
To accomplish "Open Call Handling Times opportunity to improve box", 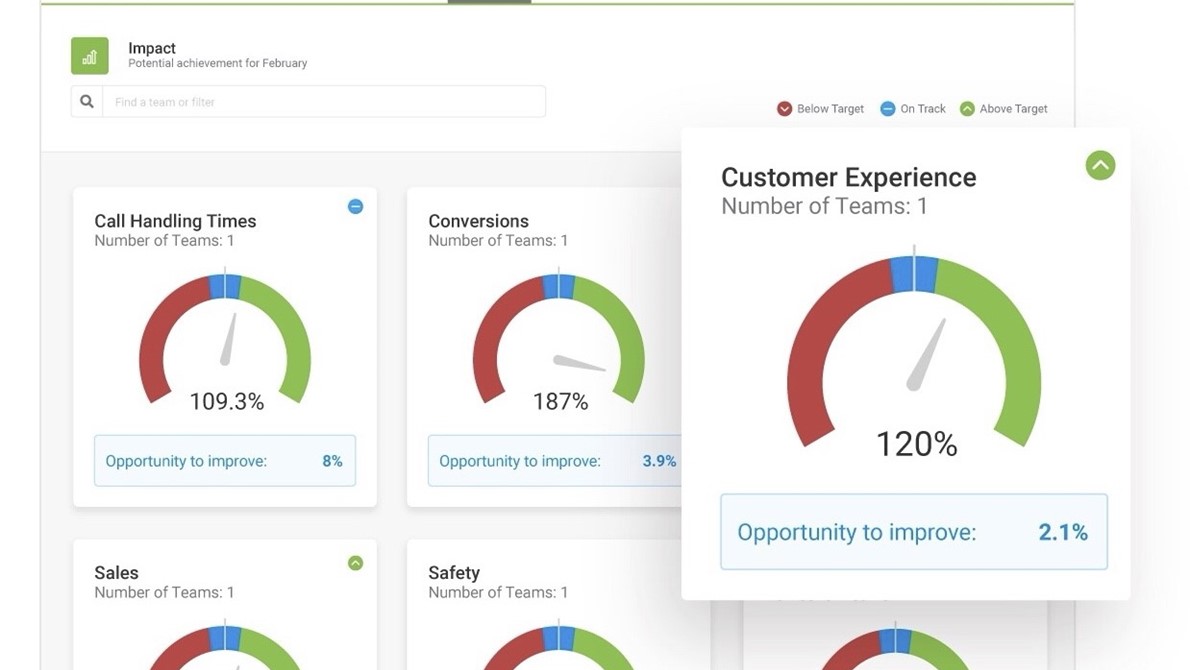I will pos(224,461).
